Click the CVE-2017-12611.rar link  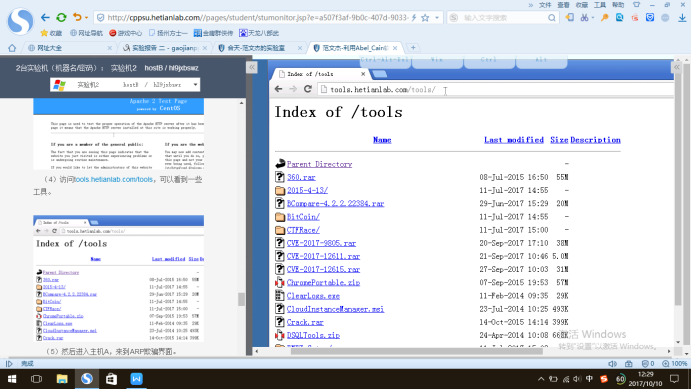coord(323,256)
